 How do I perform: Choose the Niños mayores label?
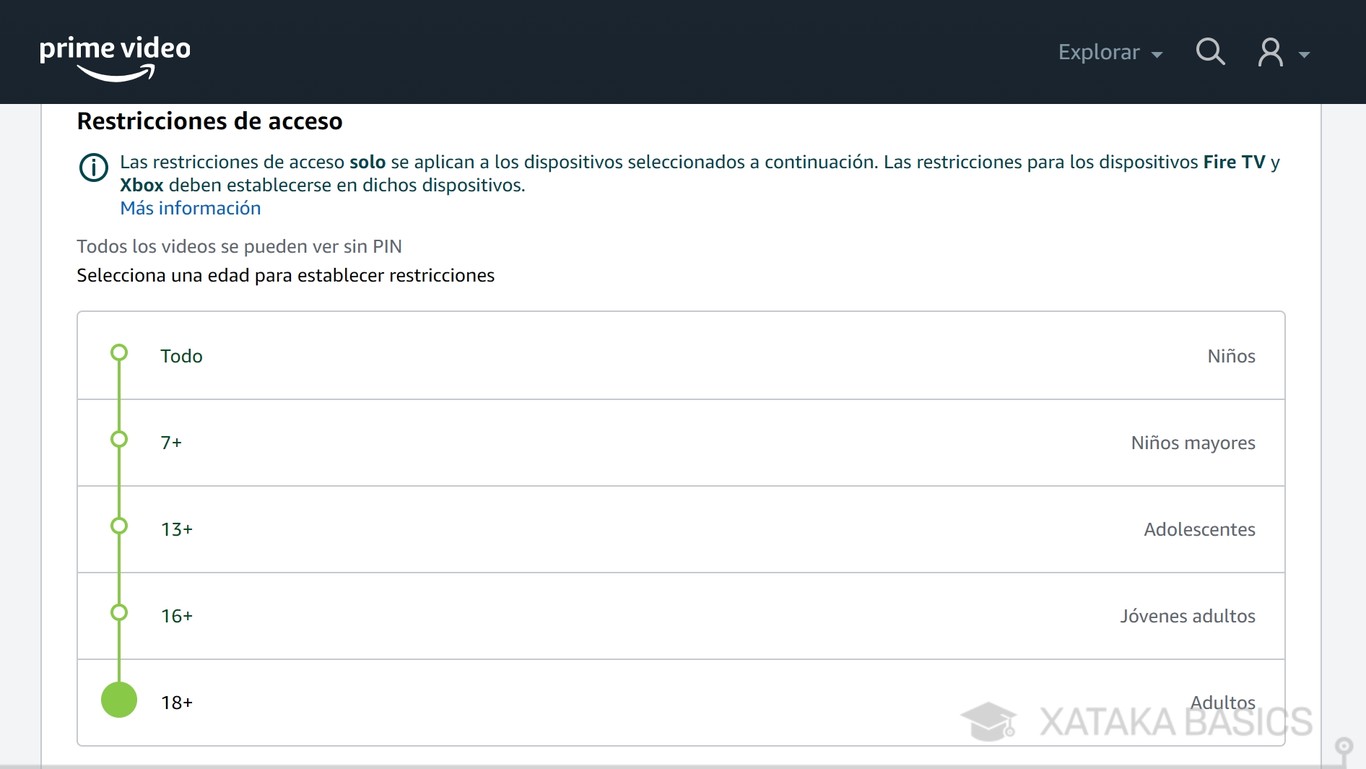(x=1192, y=443)
